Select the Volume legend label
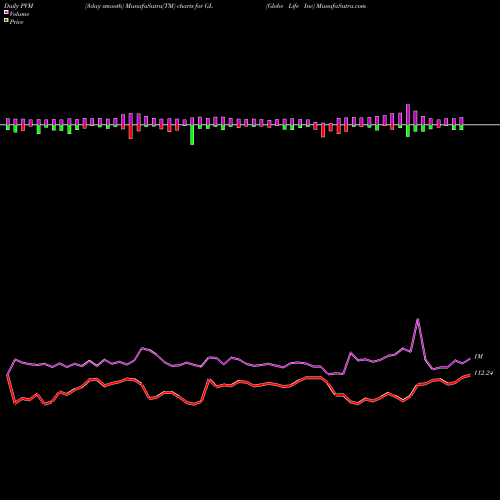Viewport: 500px width, 500px height. [19, 14]
